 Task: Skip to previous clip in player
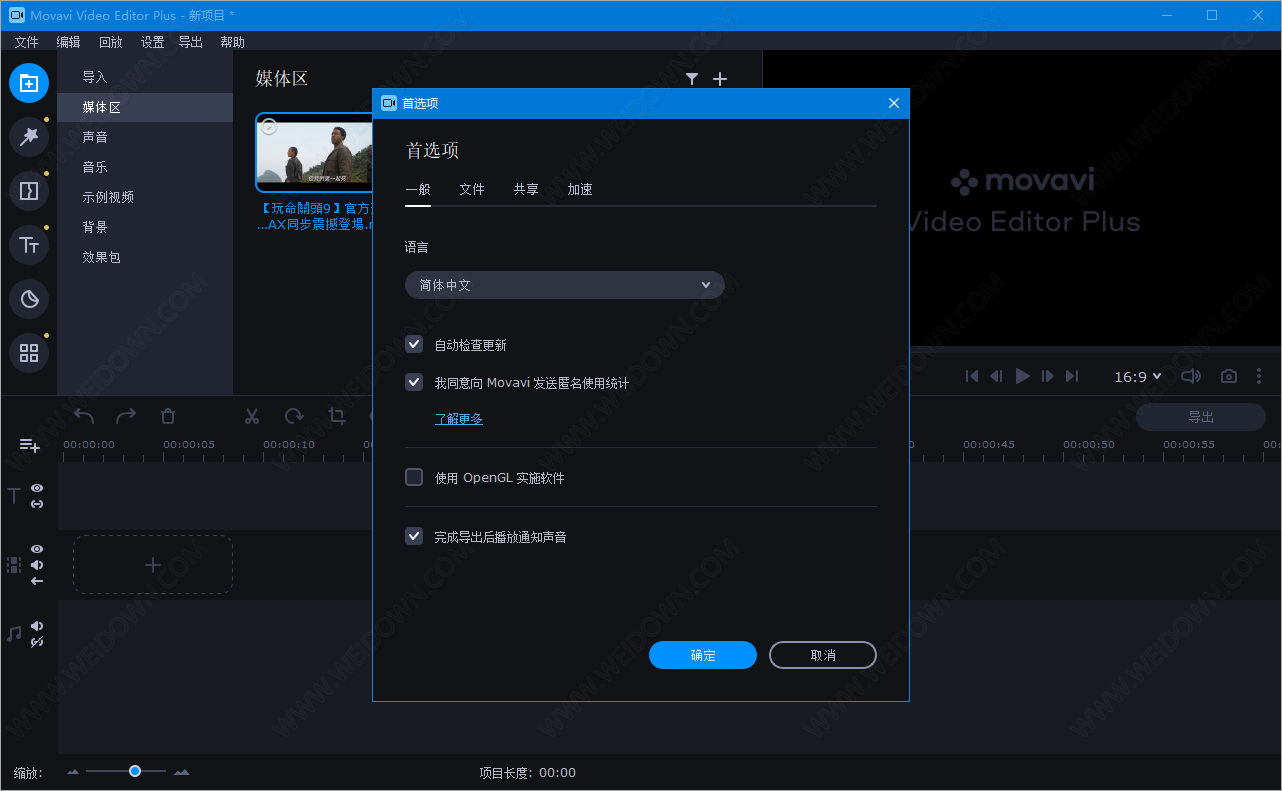point(971,376)
